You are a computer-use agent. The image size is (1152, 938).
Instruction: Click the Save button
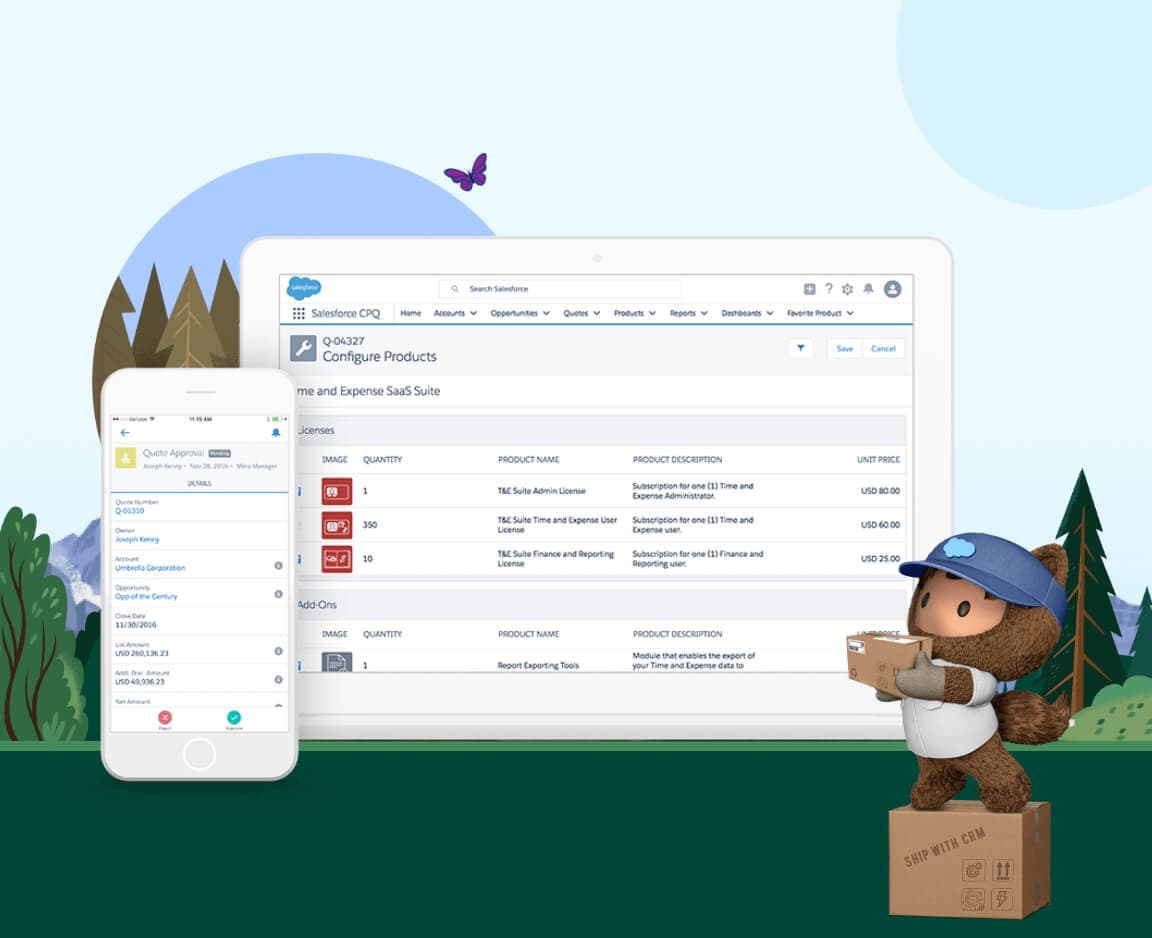click(845, 349)
